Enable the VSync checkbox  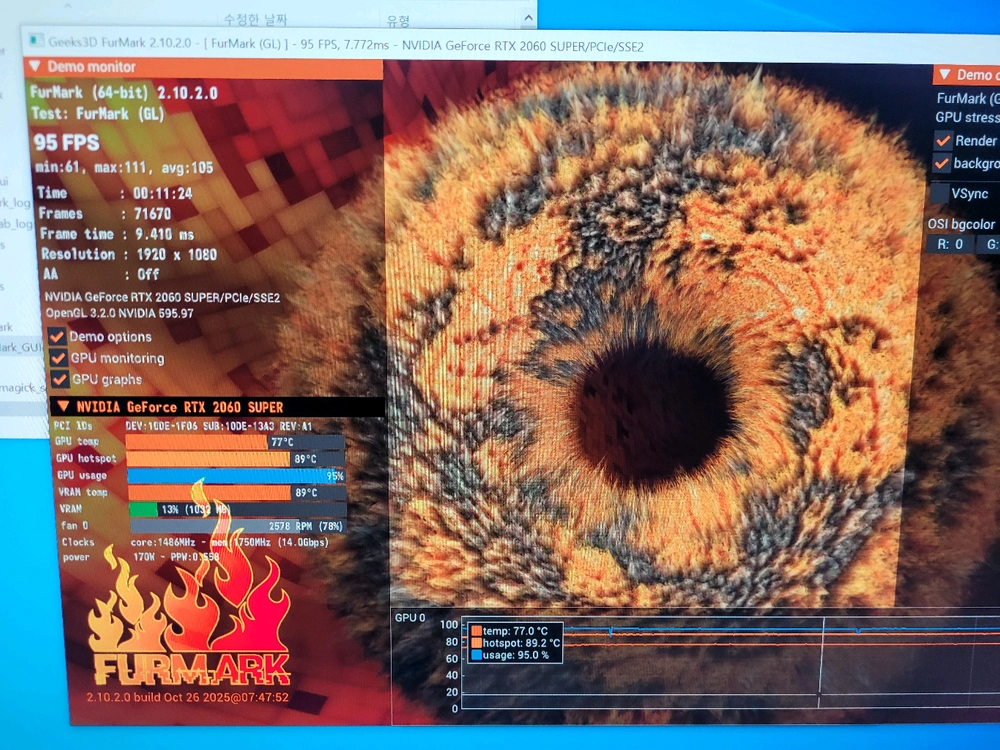(x=939, y=193)
